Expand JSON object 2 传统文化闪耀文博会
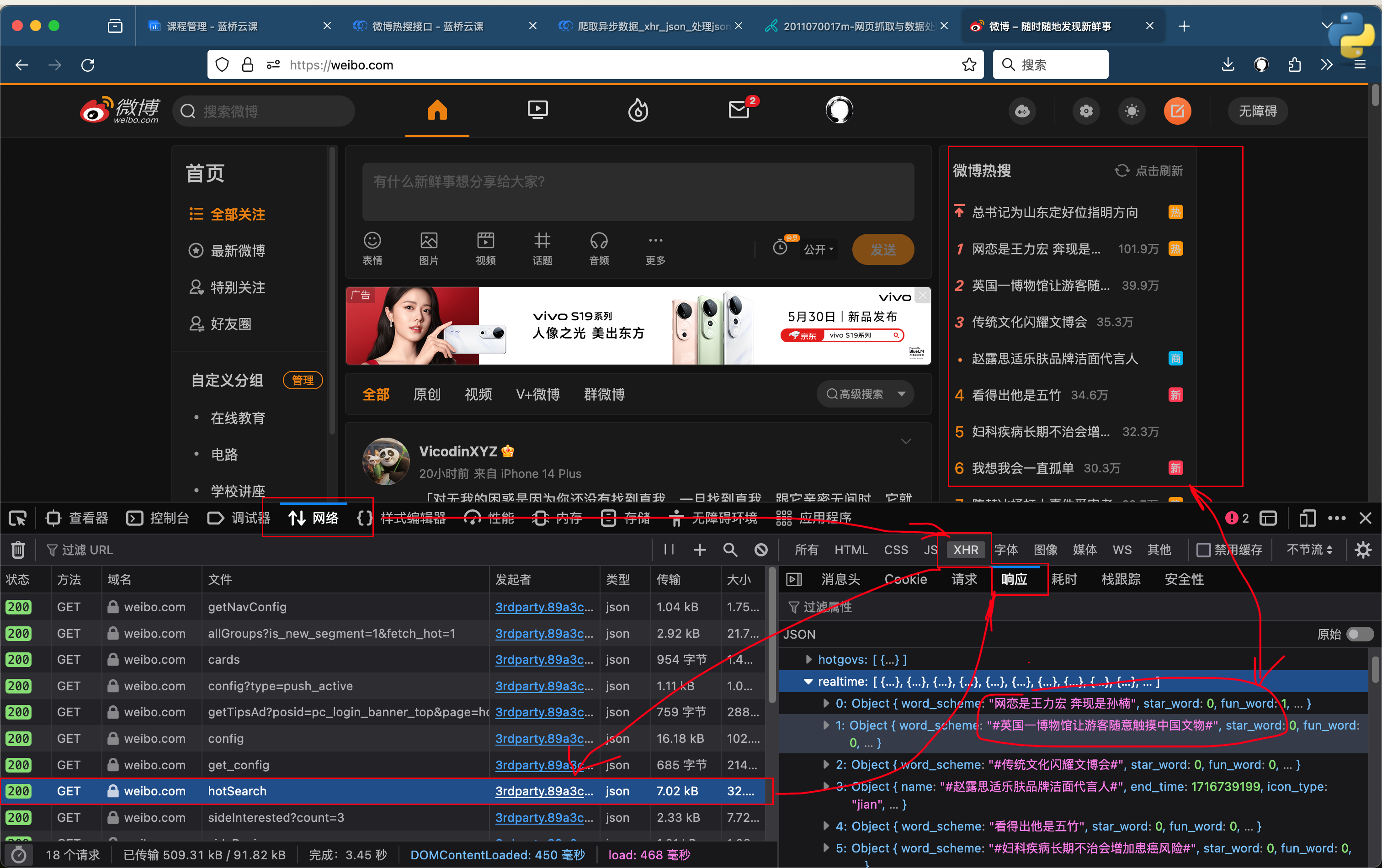The image size is (1382, 868). [825, 764]
